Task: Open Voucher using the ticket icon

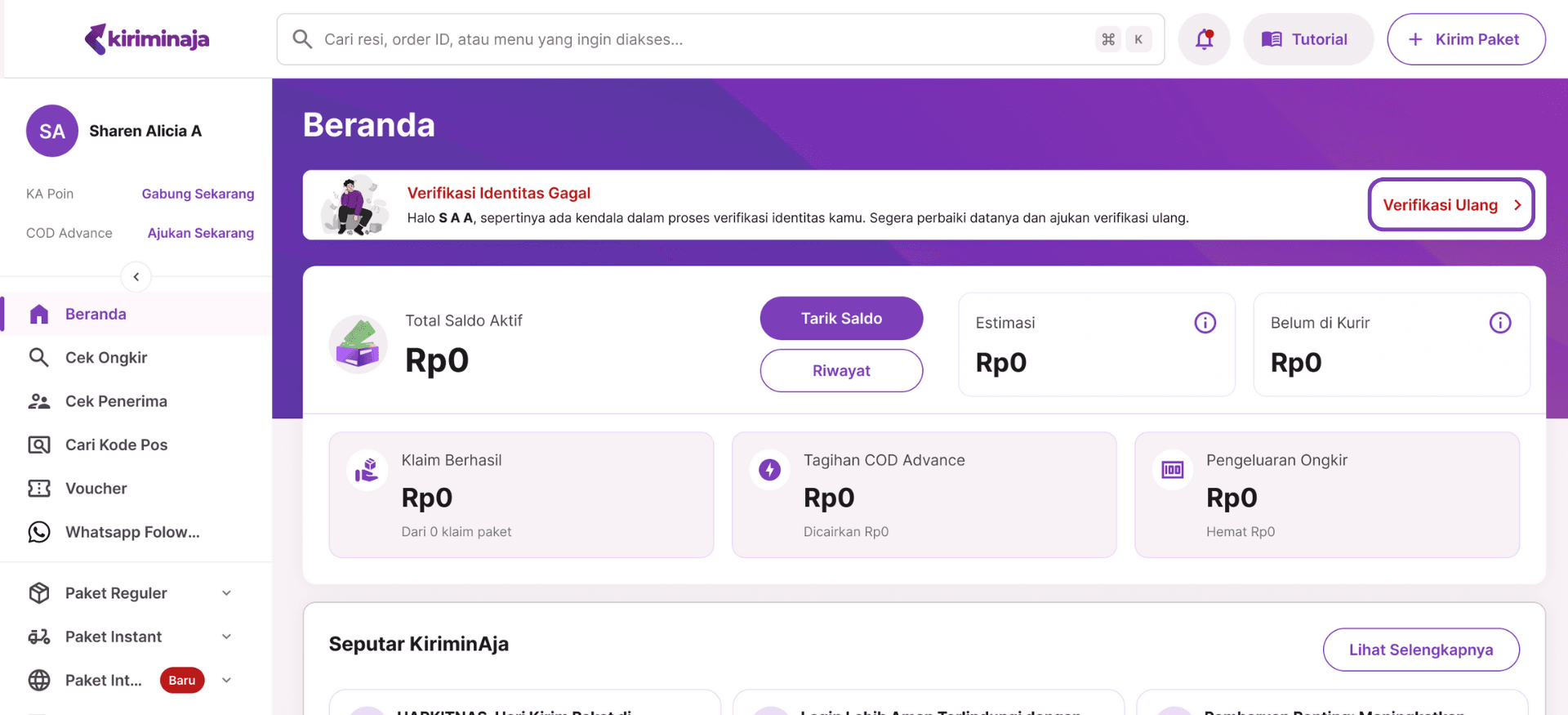Action: tap(39, 488)
